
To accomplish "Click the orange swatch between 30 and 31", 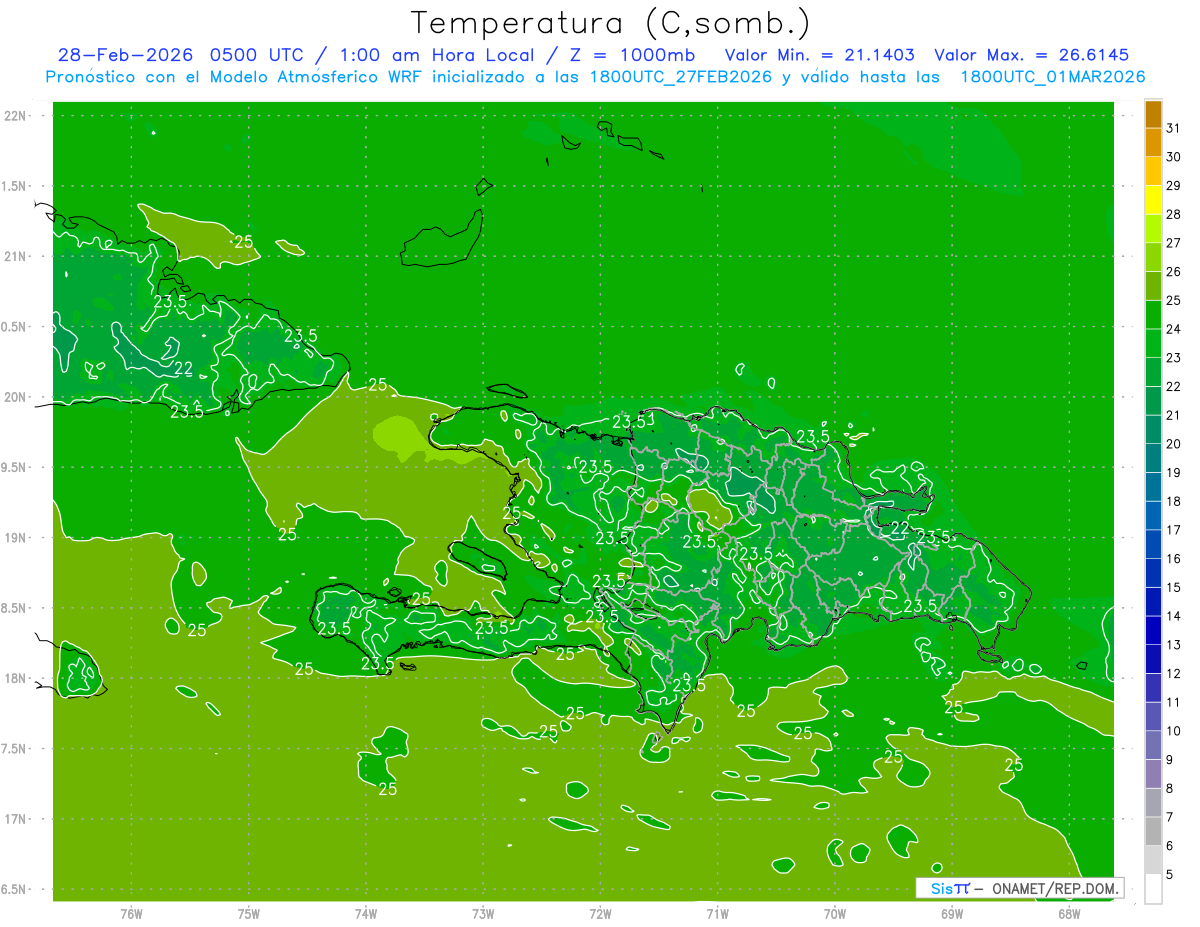I will pos(1153,142).
